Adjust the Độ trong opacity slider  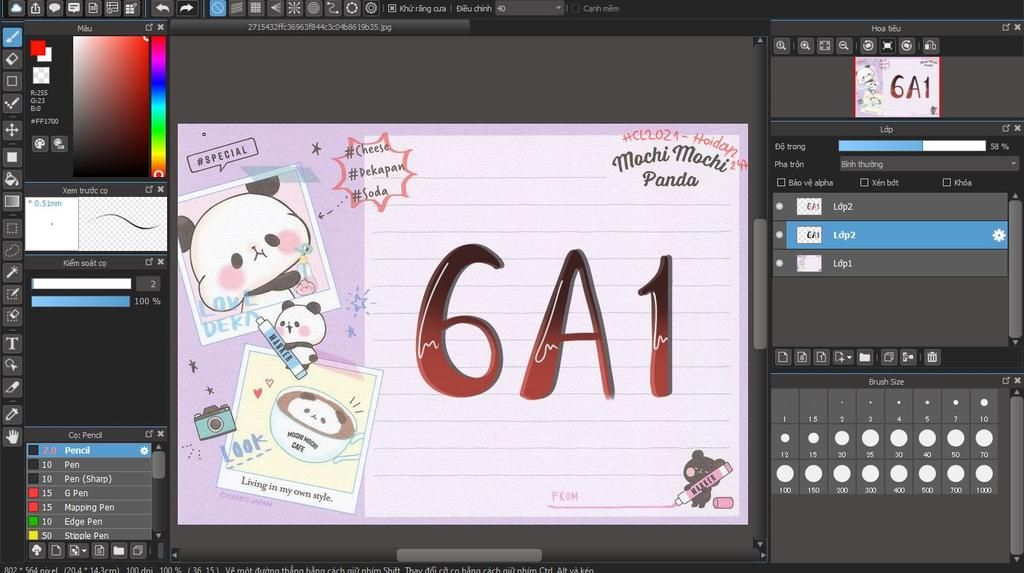pyautogui.click(x=912, y=146)
